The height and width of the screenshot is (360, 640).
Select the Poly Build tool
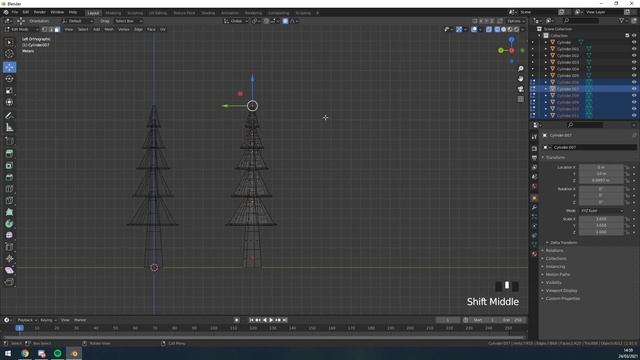click(x=9, y=212)
